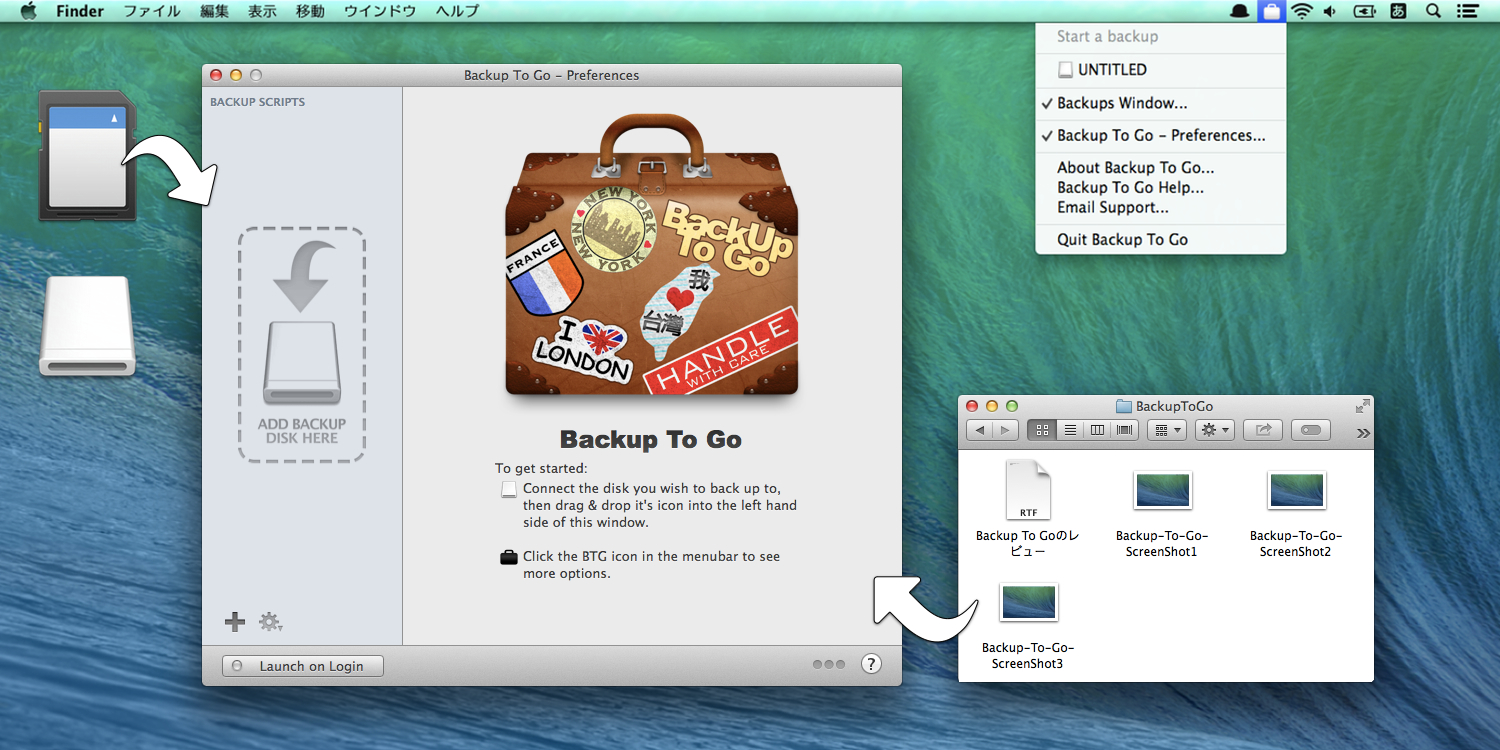Toggle Backup To Go – Preferences… menu item

pyautogui.click(x=1161, y=135)
